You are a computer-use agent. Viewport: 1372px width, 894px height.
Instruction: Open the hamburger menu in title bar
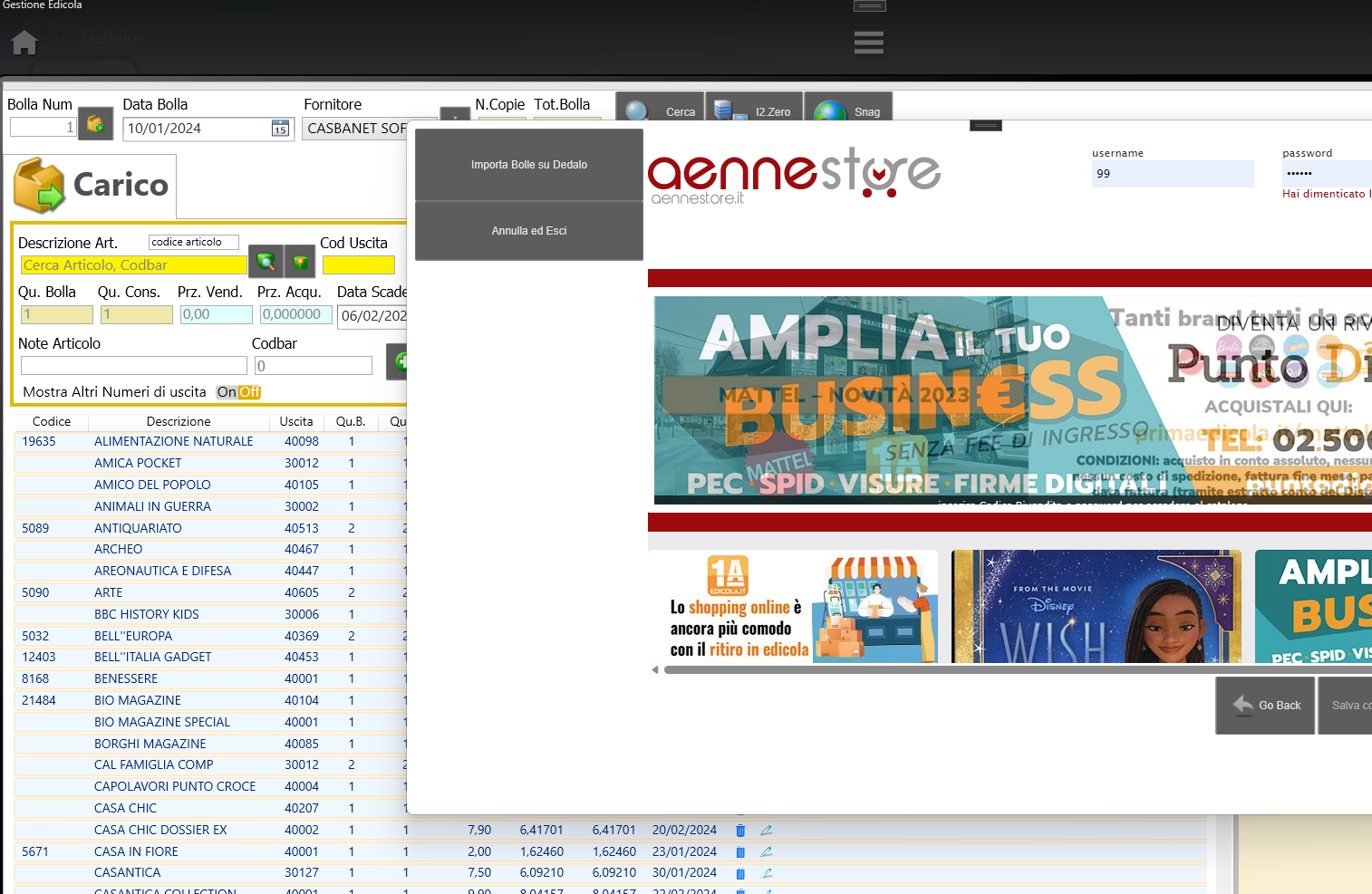coord(868,43)
